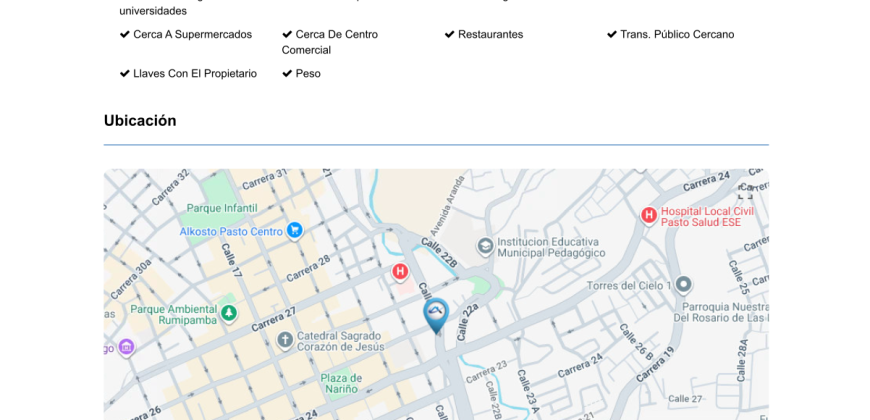This screenshot has height=420, width=870.
Task: Click the Carrera 23 street label
Action: click(x=487, y=372)
